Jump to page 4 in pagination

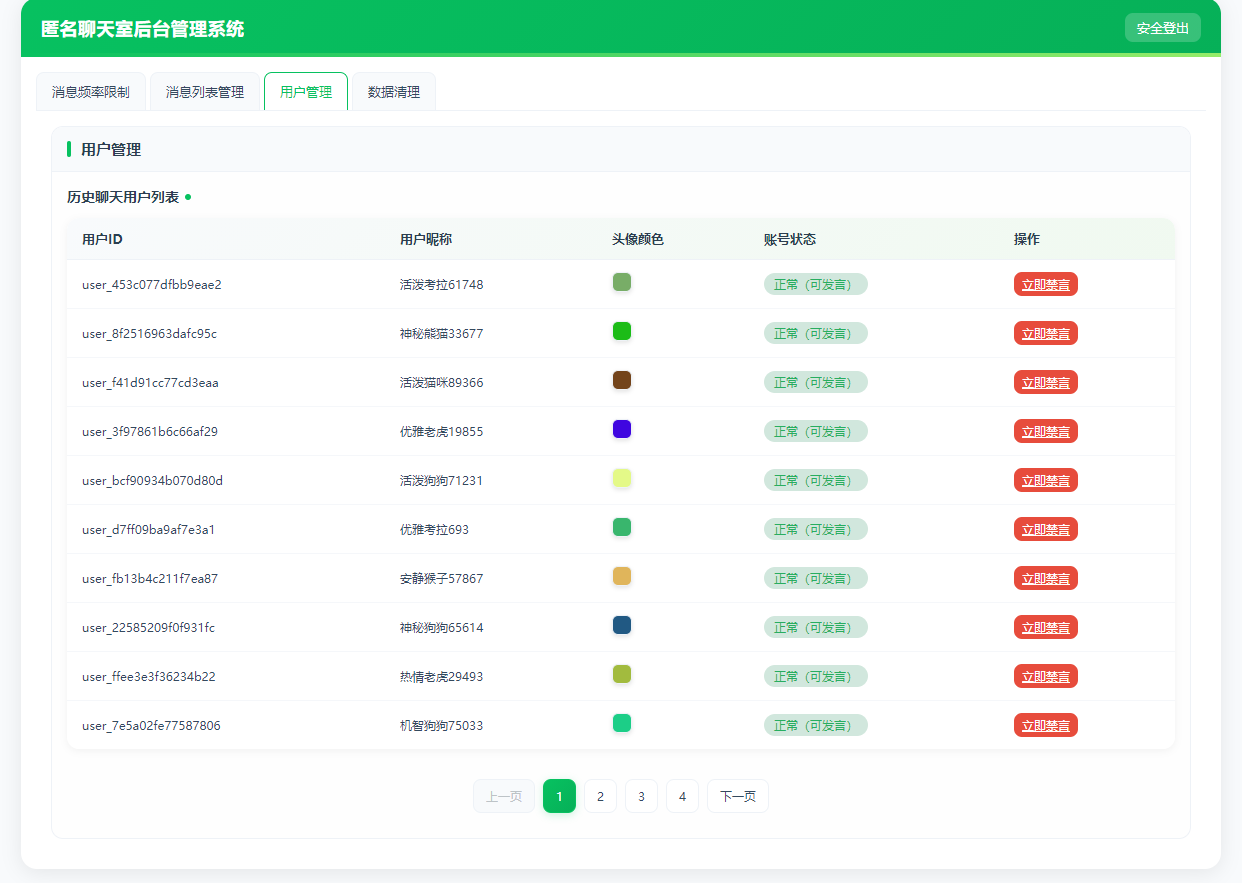pyautogui.click(x=682, y=796)
